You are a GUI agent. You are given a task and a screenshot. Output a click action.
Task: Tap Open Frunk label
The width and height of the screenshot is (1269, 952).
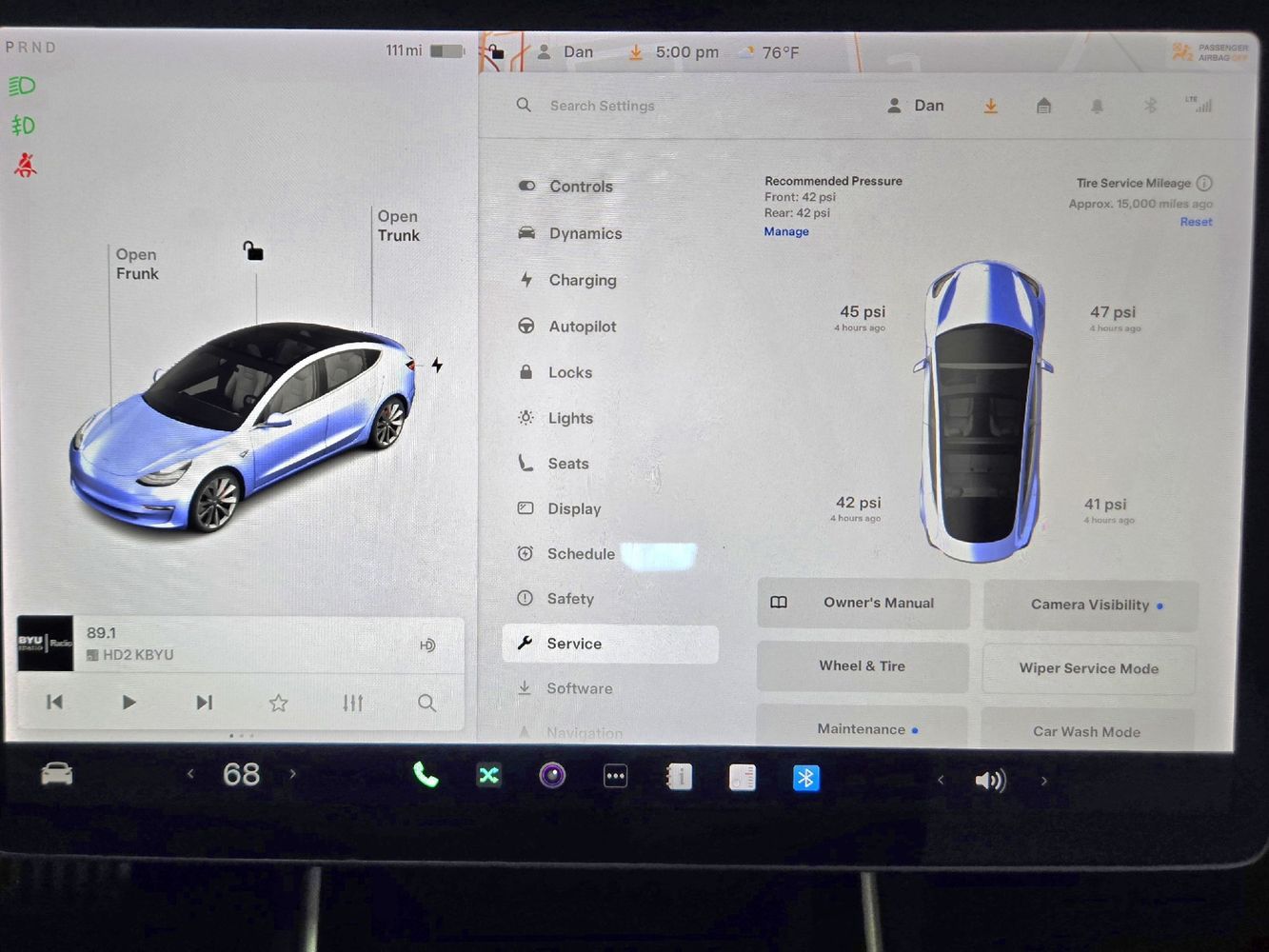137,264
